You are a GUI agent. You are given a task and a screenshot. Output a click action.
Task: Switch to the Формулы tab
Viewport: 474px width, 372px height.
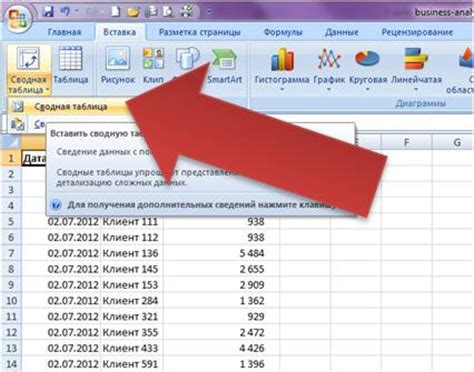pyautogui.click(x=283, y=32)
